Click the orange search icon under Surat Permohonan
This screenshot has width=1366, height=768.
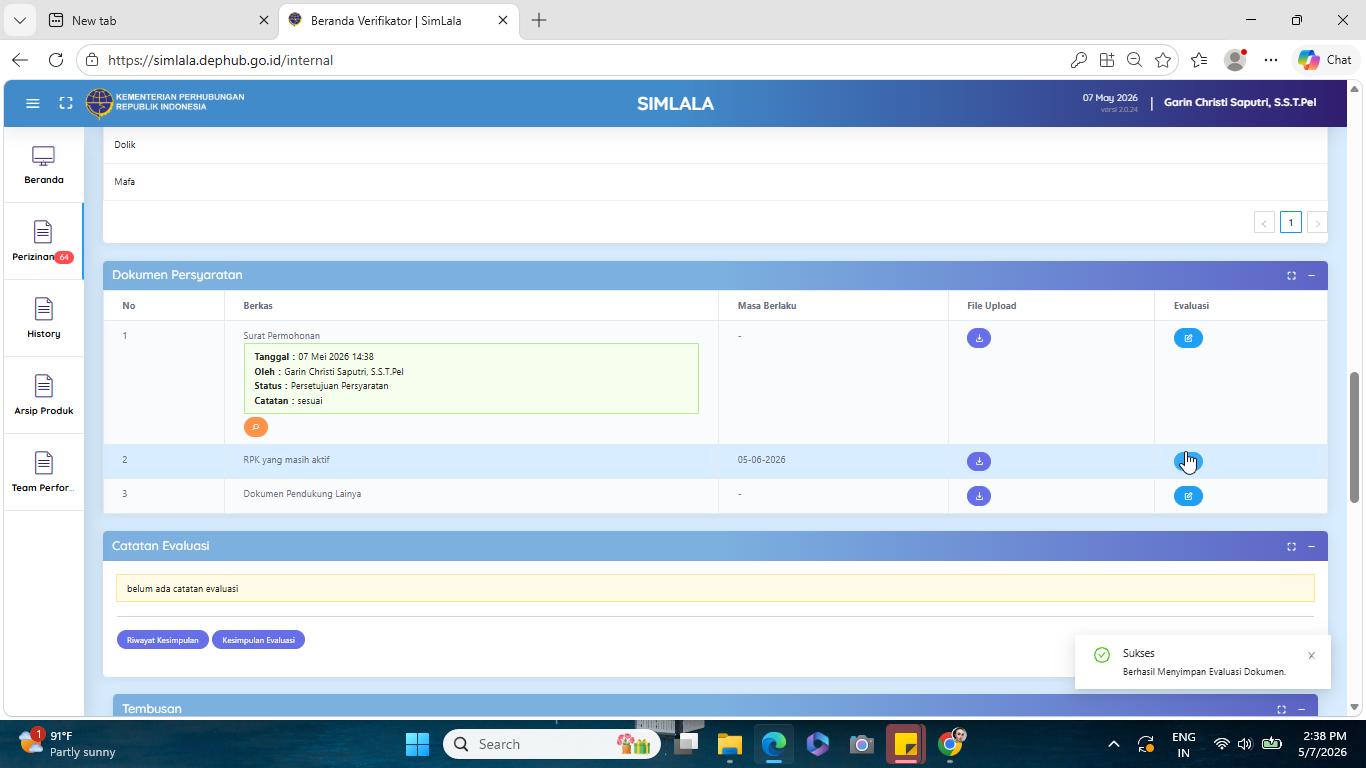tap(256, 427)
